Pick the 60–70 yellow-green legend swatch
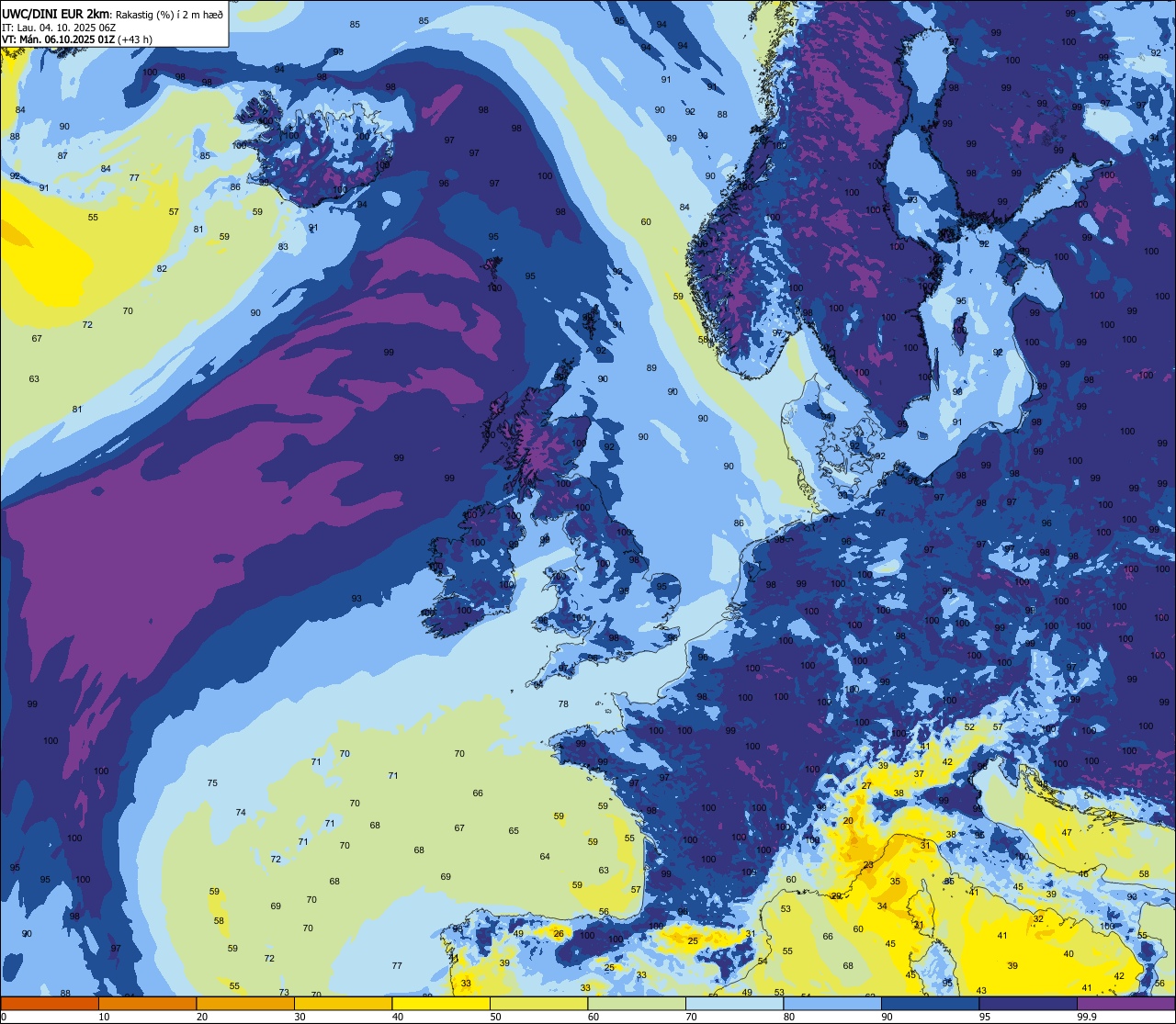Screen dimensions: 1176x1024 coord(637,1003)
